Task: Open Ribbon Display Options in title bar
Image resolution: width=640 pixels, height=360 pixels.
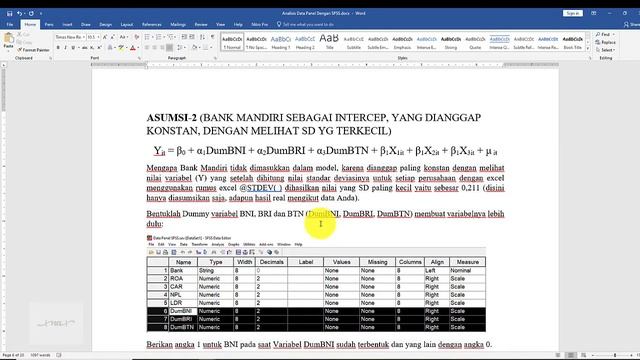Action: tap(593, 13)
